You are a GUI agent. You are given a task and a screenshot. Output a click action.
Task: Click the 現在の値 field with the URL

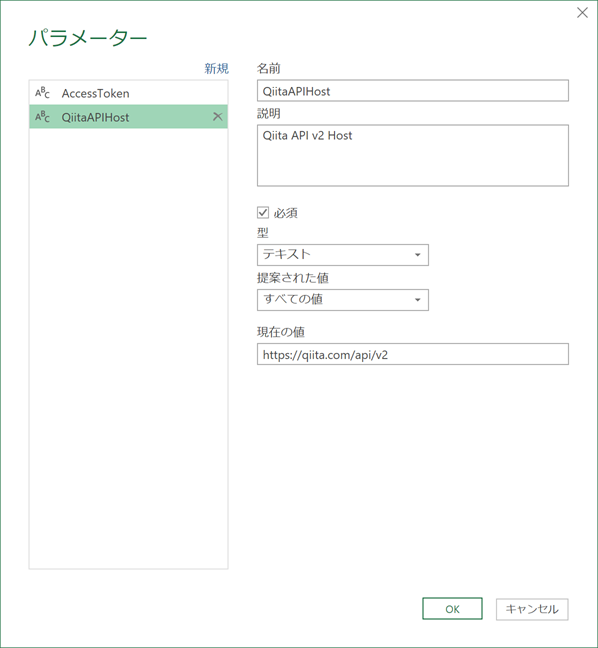[x=412, y=354]
